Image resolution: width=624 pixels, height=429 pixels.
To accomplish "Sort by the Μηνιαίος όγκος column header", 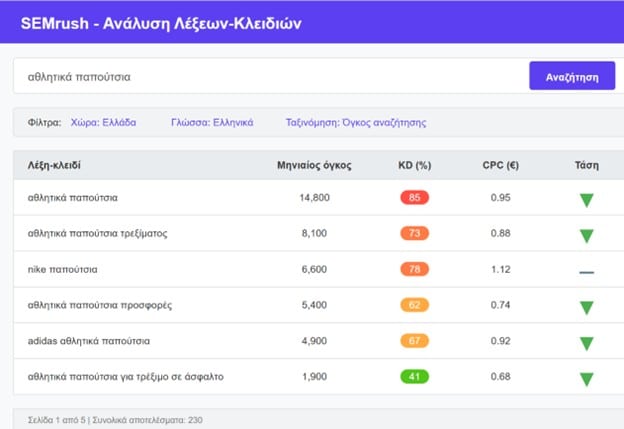I will point(314,165).
